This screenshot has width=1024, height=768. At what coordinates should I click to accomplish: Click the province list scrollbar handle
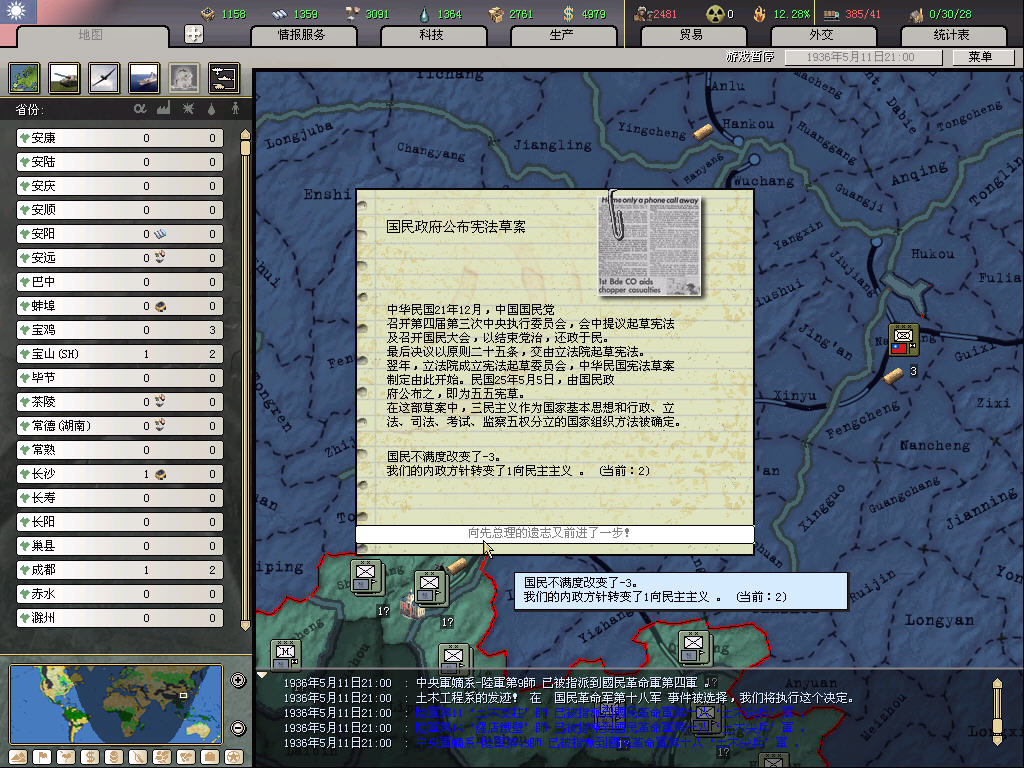point(246,147)
